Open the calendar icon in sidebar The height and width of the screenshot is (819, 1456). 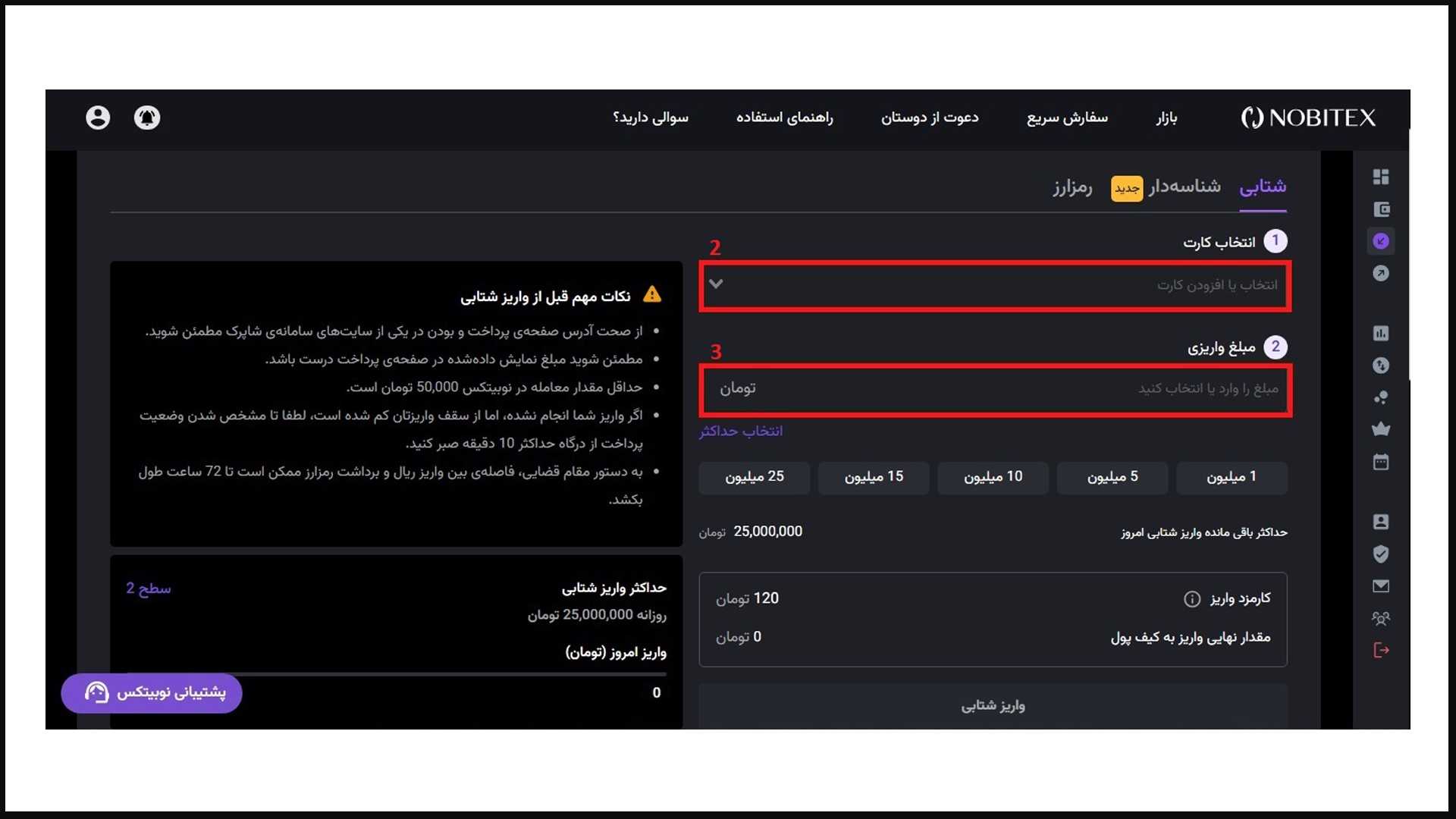pyautogui.click(x=1381, y=462)
